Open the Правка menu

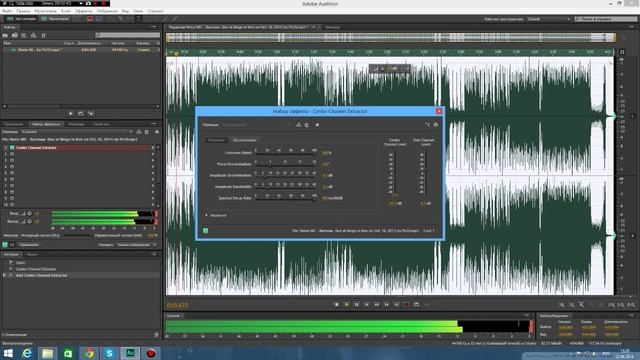[23, 11]
